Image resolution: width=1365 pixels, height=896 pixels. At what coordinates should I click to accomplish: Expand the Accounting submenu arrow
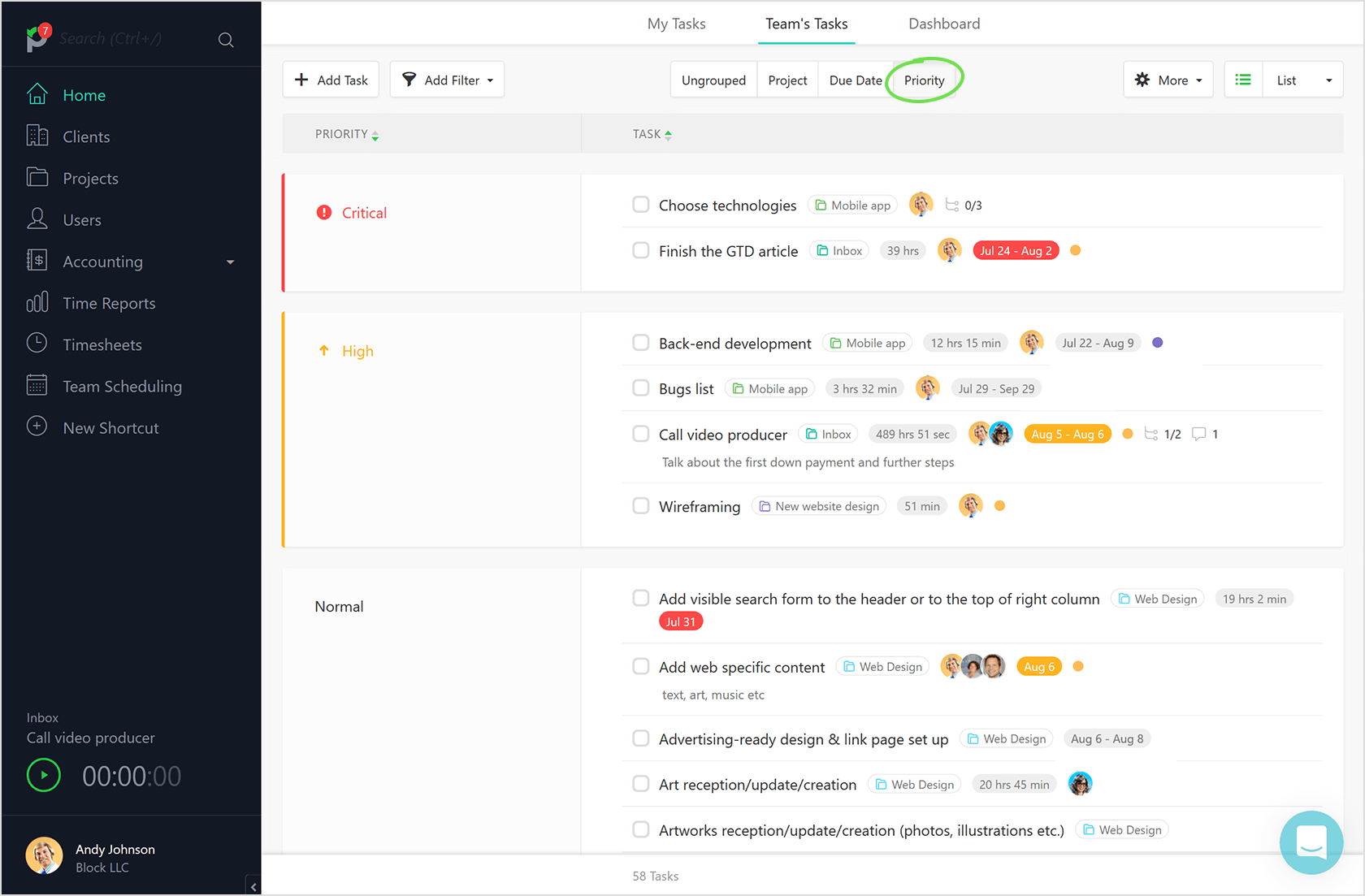(230, 262)
